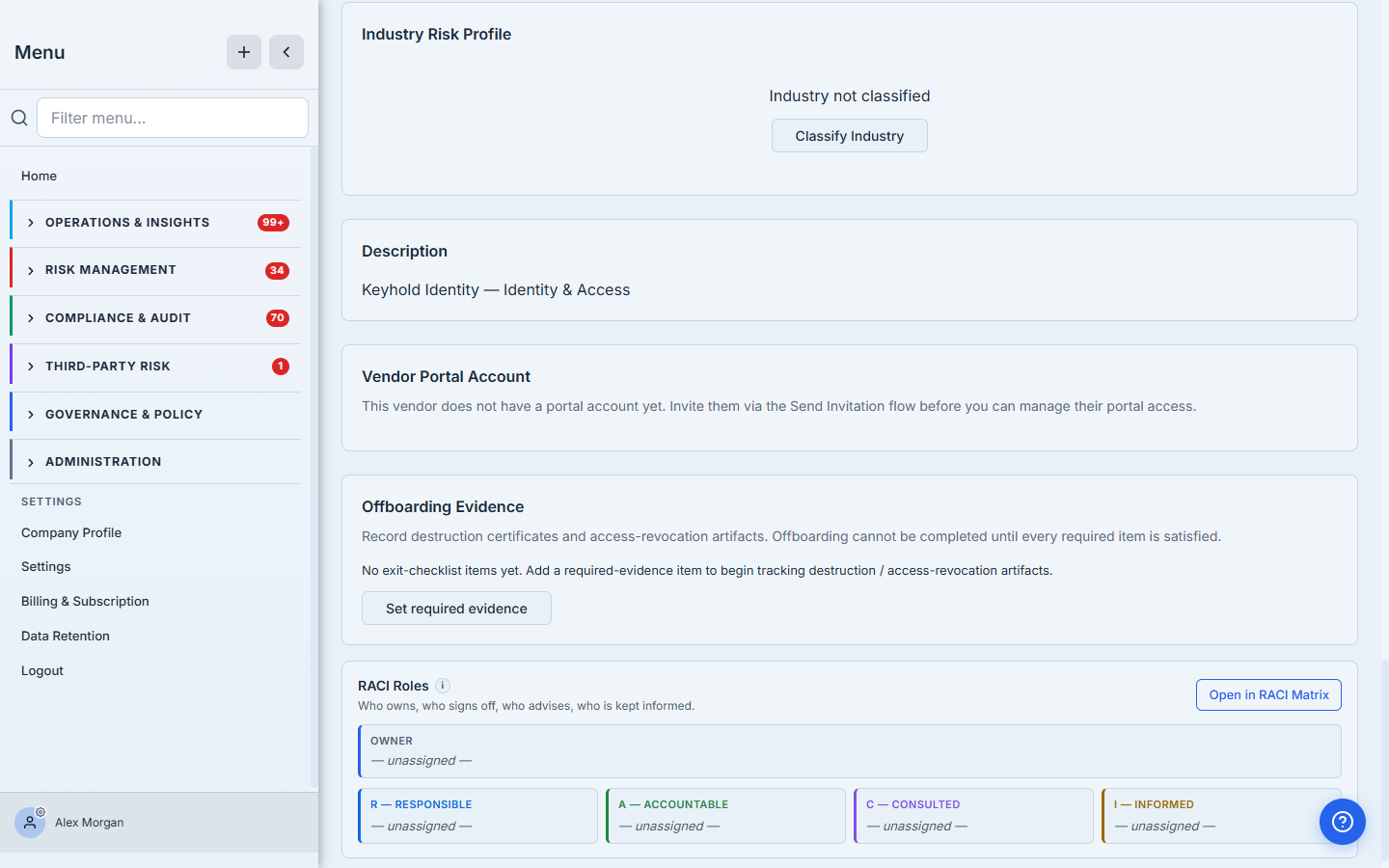1389x868 pixels.
Task: Expand Administration chevron
Action: pos(31,462)
